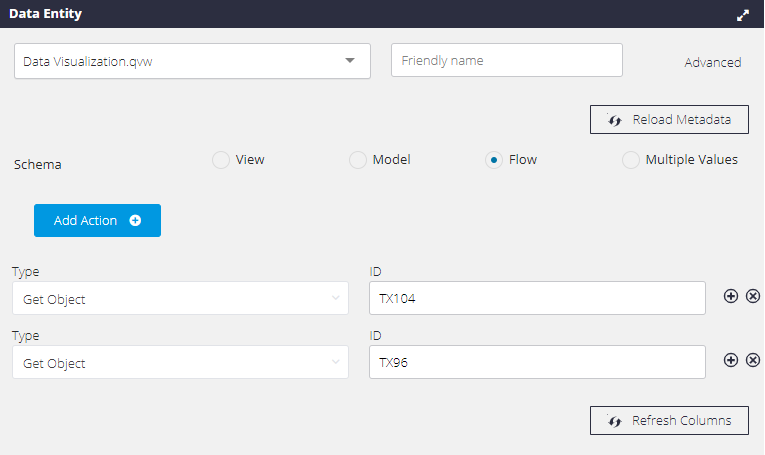Open Type dropdown for TX96 row
This screenshot has width=765, height=455.
181,362
